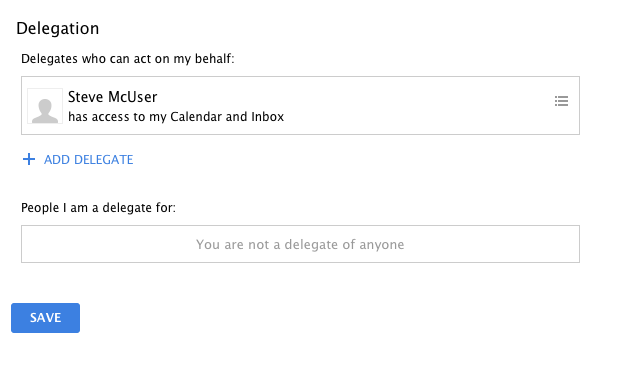Click the 'You are not a delegate of anyone' message

(300, 245)
